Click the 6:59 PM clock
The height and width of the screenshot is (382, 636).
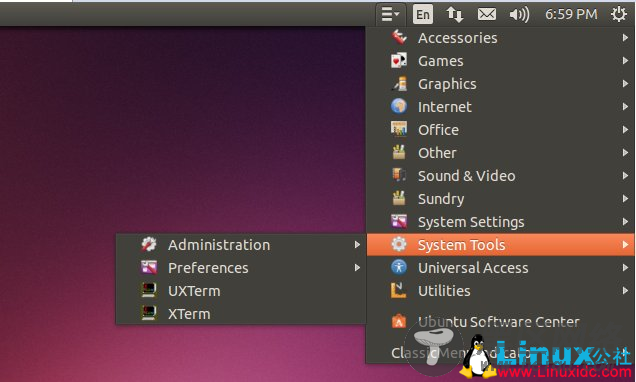tap(571, 15)
